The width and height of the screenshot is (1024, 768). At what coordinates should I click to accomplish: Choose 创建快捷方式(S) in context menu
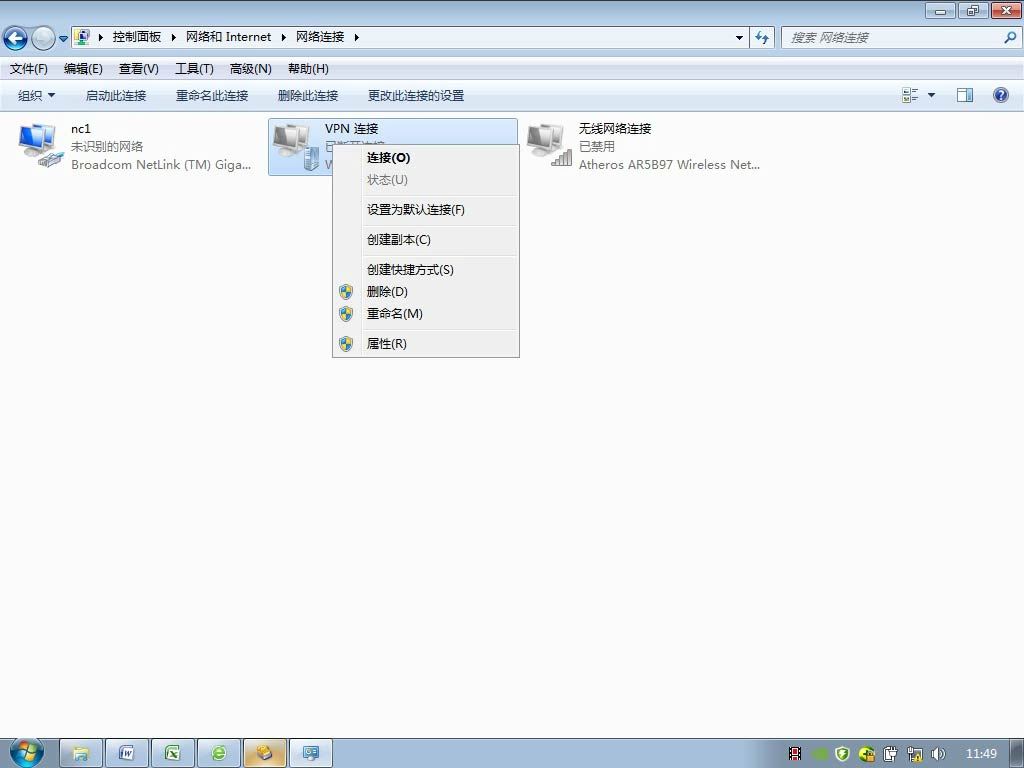[426, 270]
